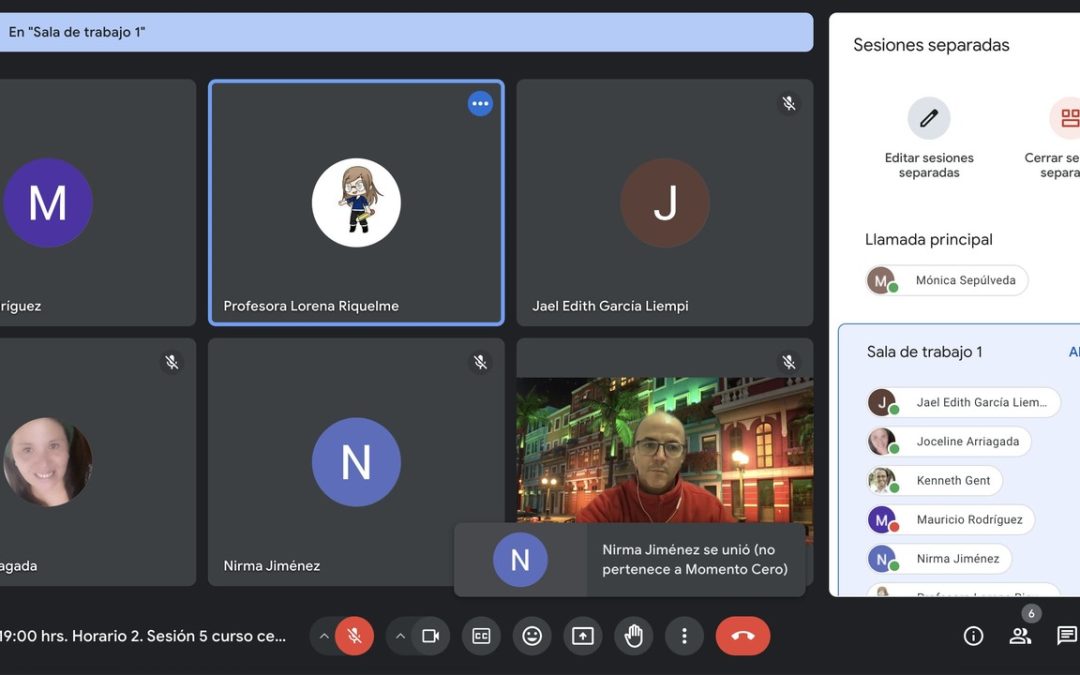
Task: Open options on Profesora Lorena Riquelme's tile
Action: tap(480, 104)
